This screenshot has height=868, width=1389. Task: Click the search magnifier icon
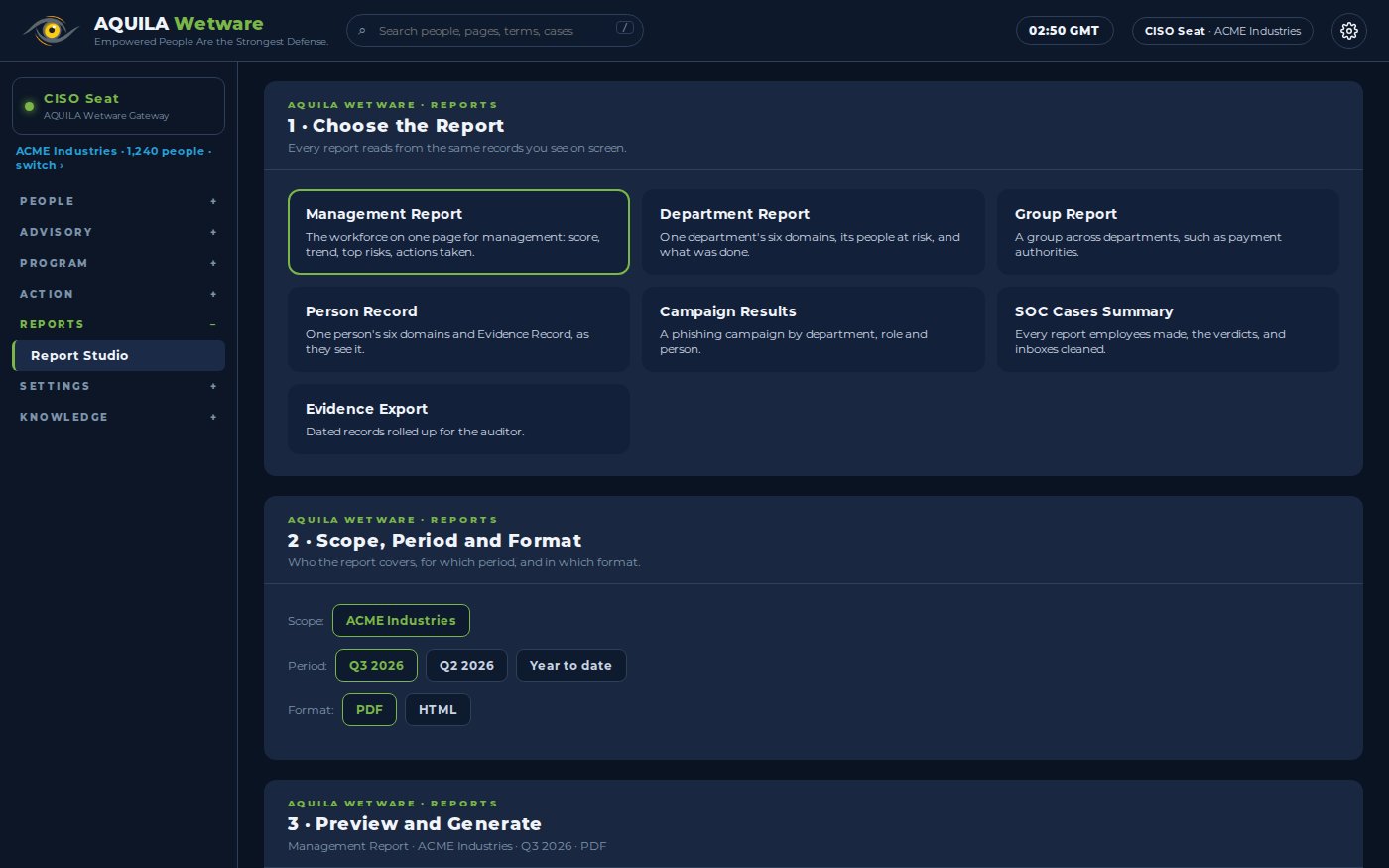(x=362, y=31)
